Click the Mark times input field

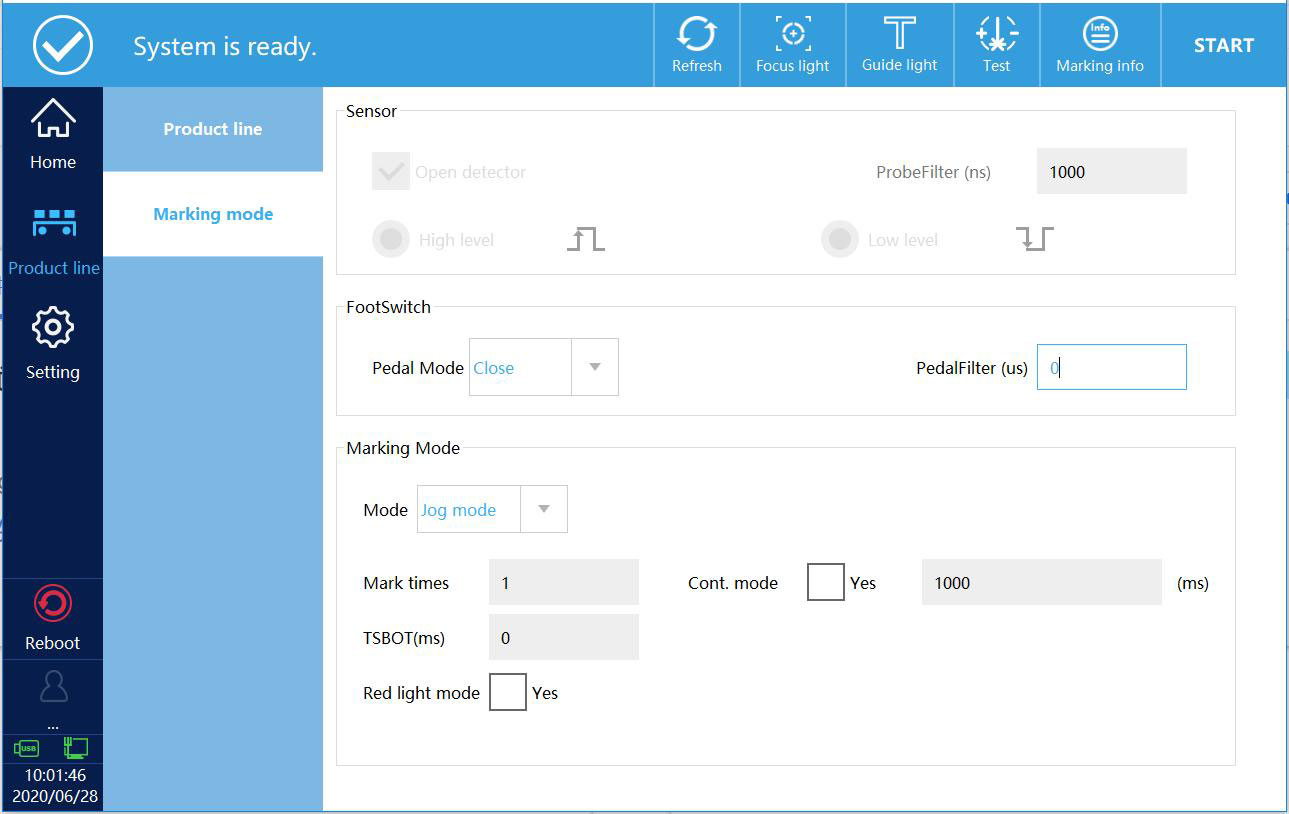[564, 582]
